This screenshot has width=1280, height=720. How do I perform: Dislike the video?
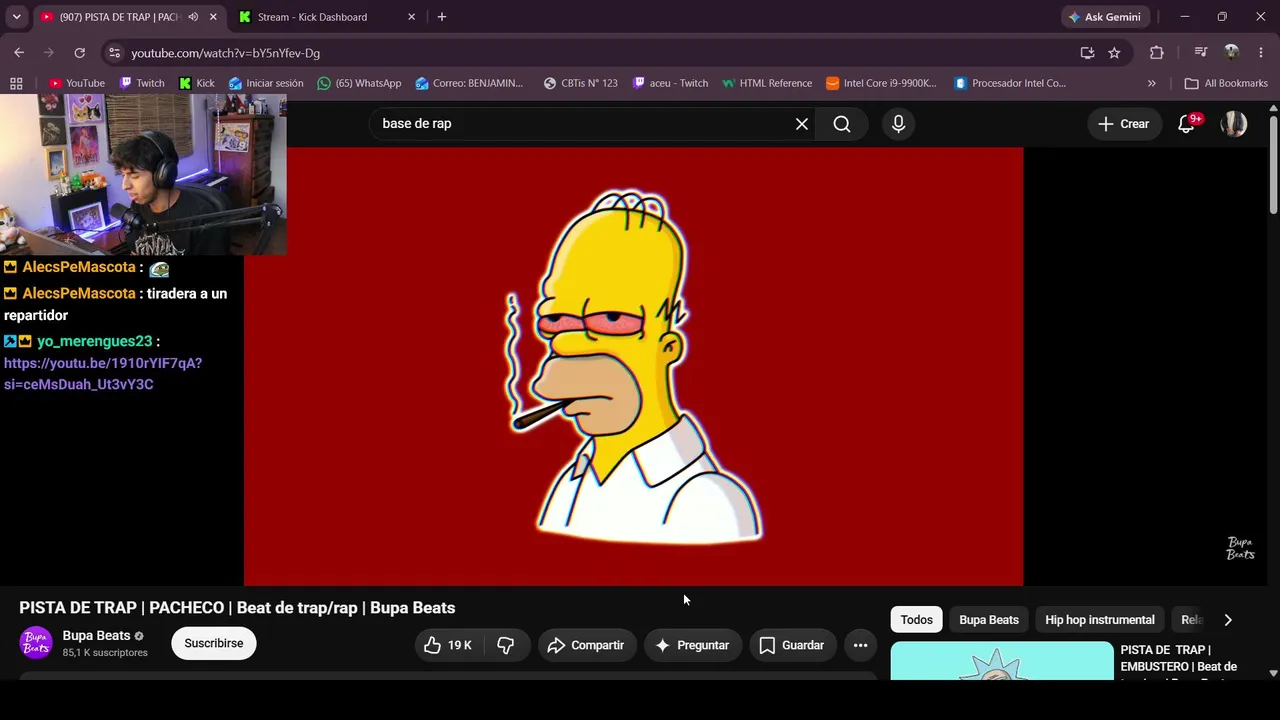click(x=506, y=645)
